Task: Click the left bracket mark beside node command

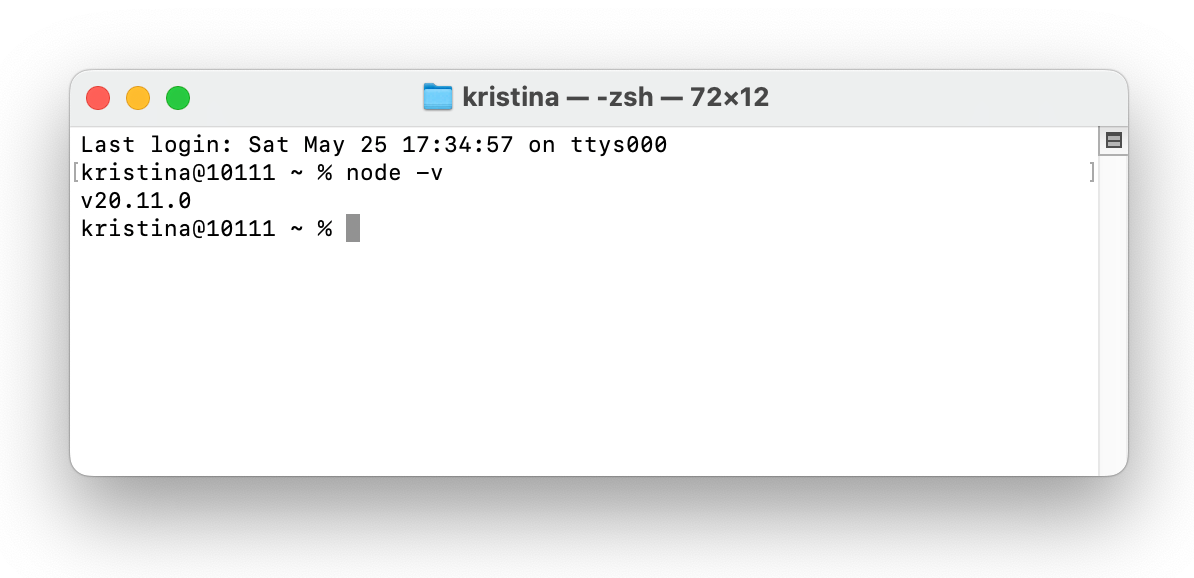Action: pyautogui.click(x=75, y=173)
